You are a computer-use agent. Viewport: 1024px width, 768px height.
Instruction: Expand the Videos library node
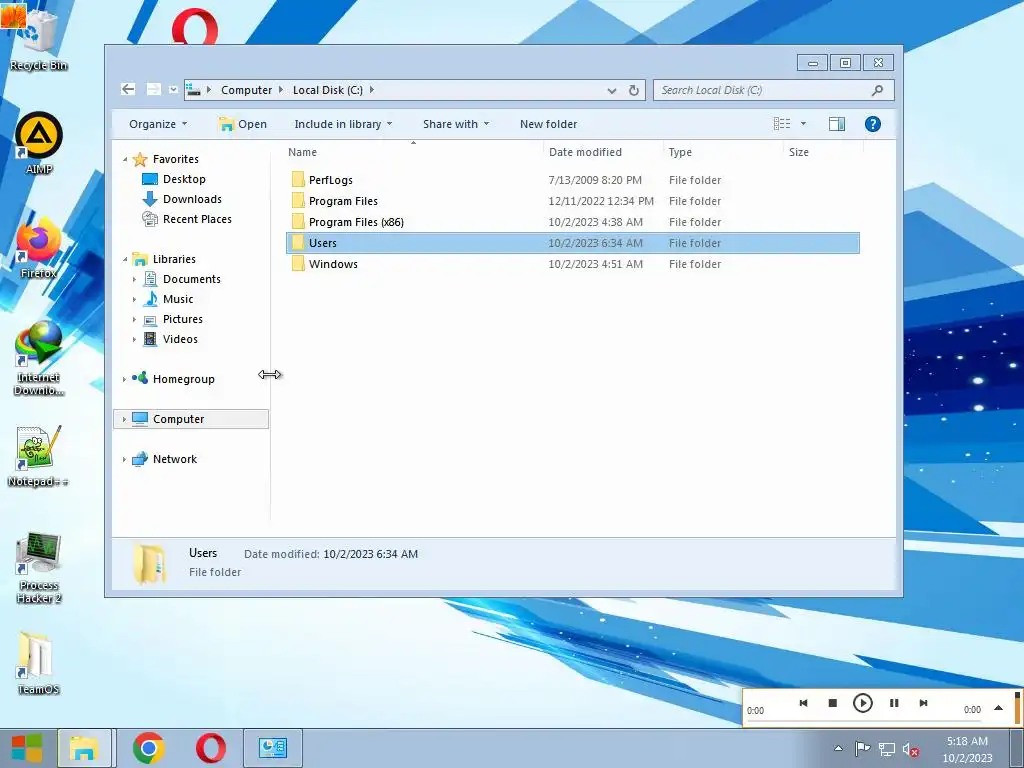[135, 340]
